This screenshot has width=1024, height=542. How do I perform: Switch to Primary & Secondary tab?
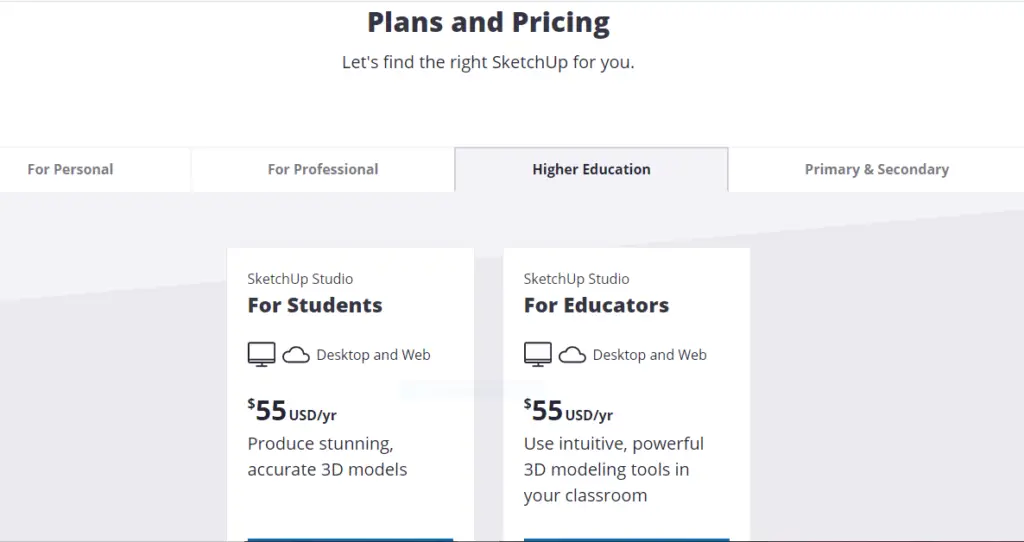click(x=876, y=169)
